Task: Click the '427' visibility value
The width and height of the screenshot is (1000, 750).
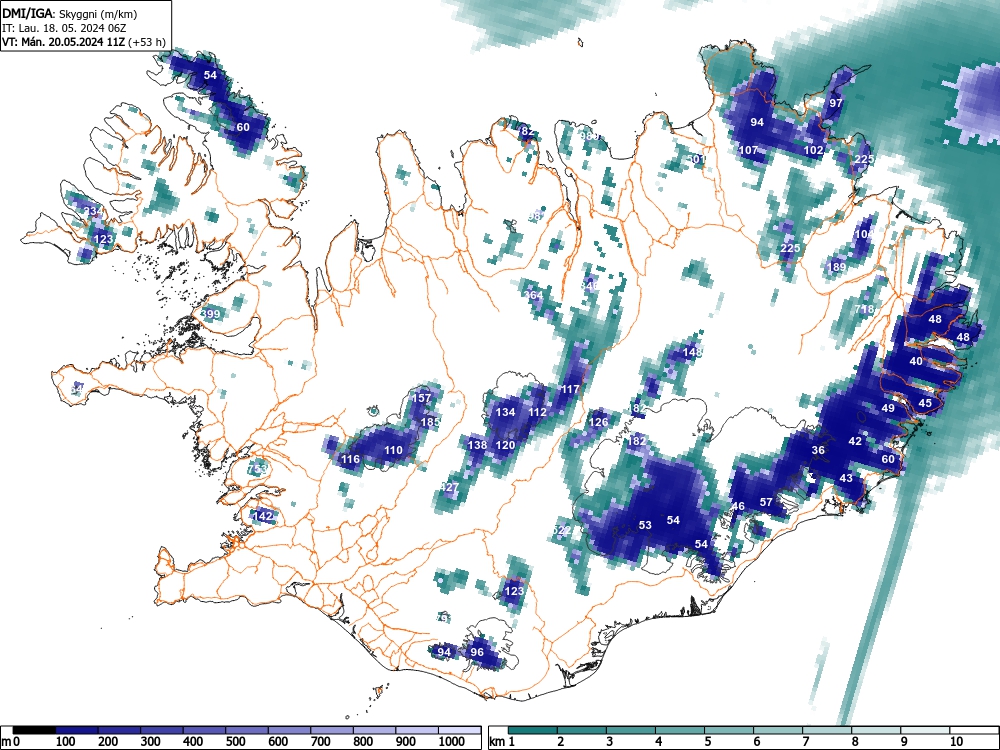Action: pos(450,487)
